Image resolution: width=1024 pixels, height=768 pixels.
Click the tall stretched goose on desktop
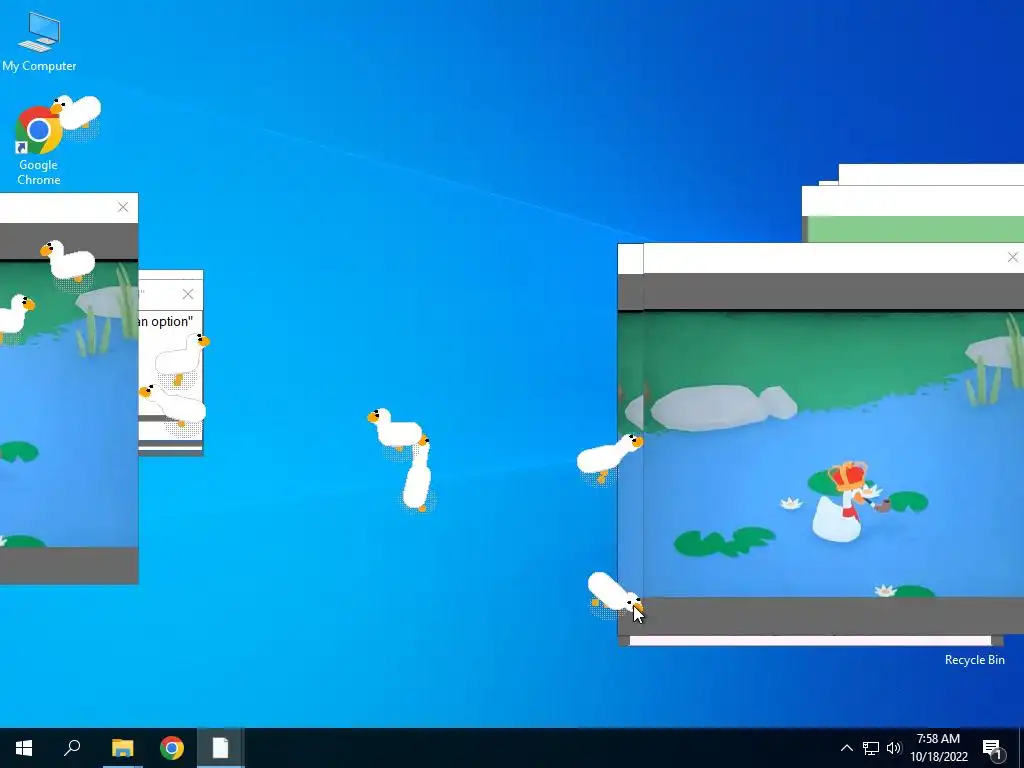click(417, 473)
